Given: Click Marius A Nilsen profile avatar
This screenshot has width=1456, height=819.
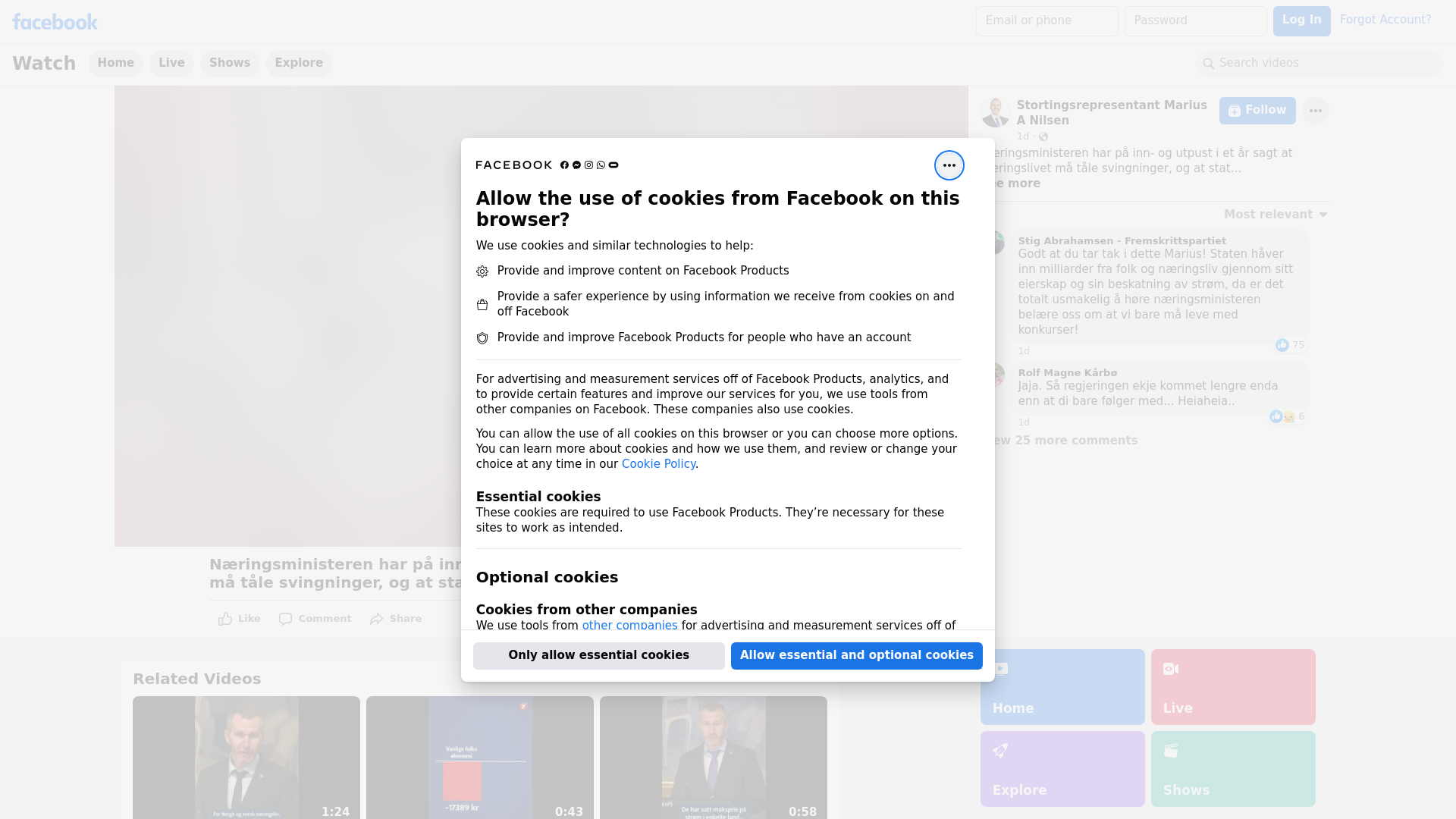Looking at the screenshot, I should (x=995, y=112).
